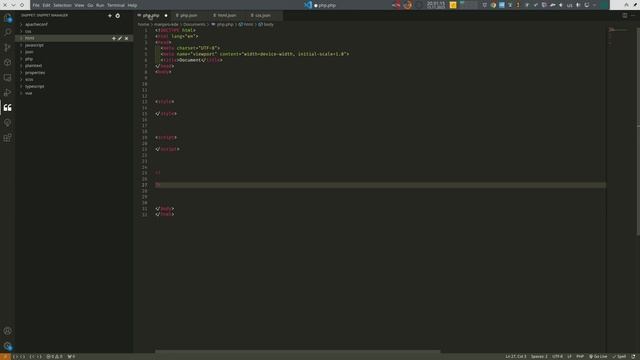
Task: Expand the plaintext snippet group
Action: coord(74,66)
